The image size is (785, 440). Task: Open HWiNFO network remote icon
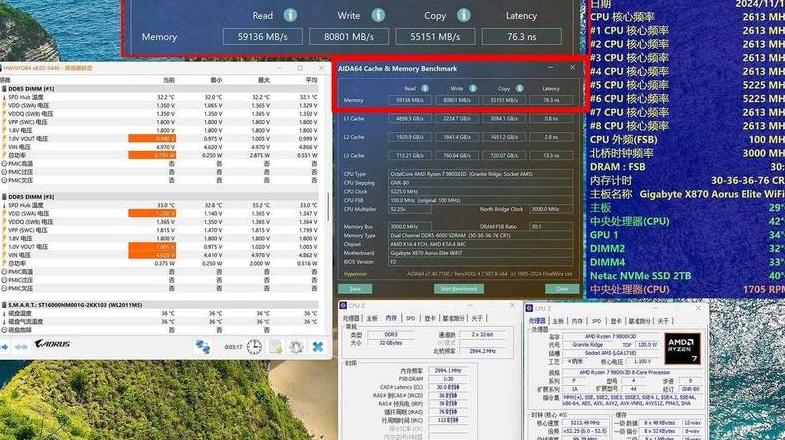203,347
